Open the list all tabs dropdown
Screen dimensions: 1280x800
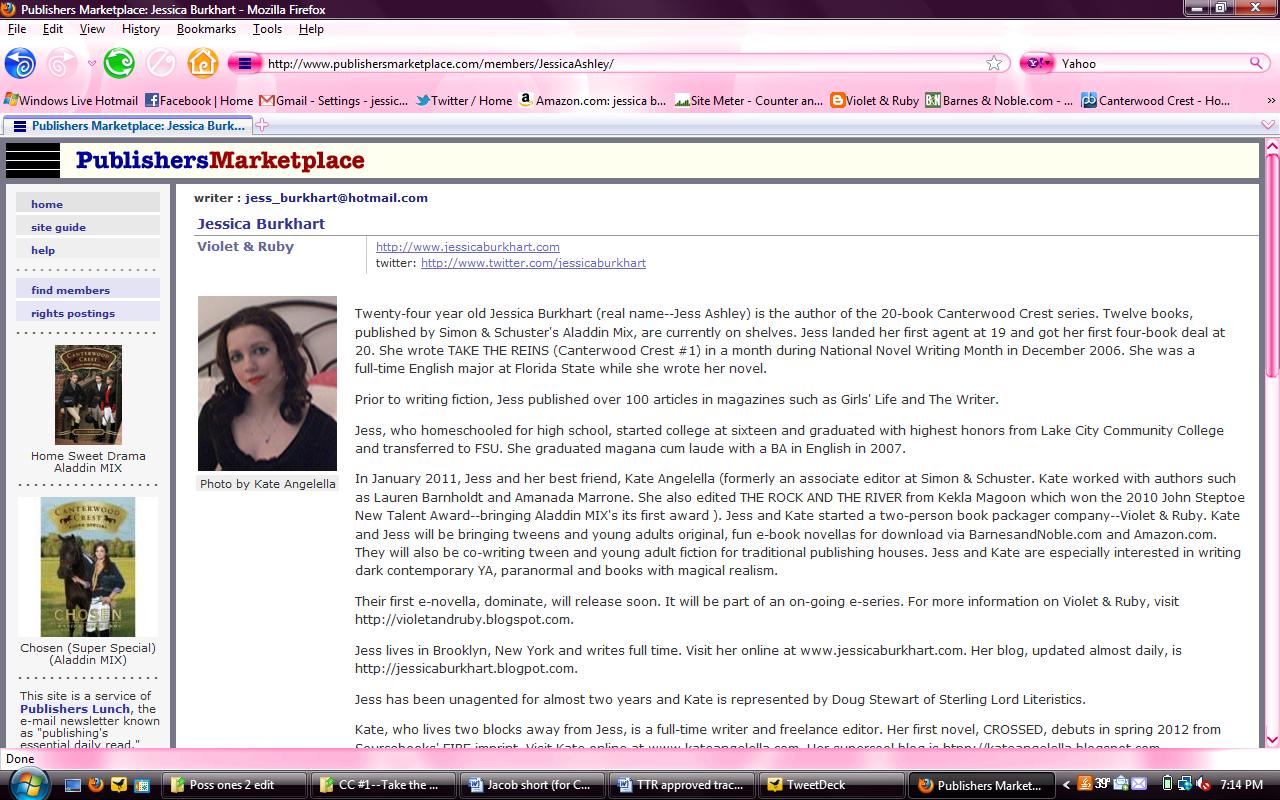pyautogui.click(x=1268, y=125)
